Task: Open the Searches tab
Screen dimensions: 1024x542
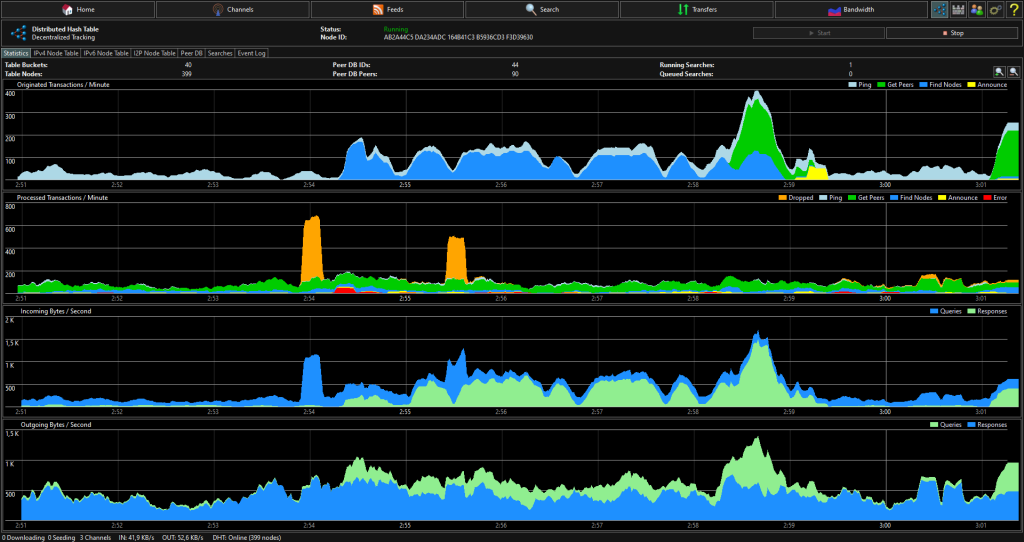Action: (x=220, y=53)
